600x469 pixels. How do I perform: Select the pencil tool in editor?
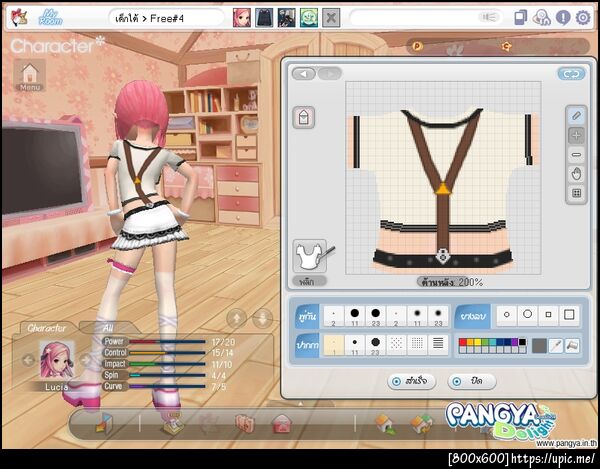(576, 116)
